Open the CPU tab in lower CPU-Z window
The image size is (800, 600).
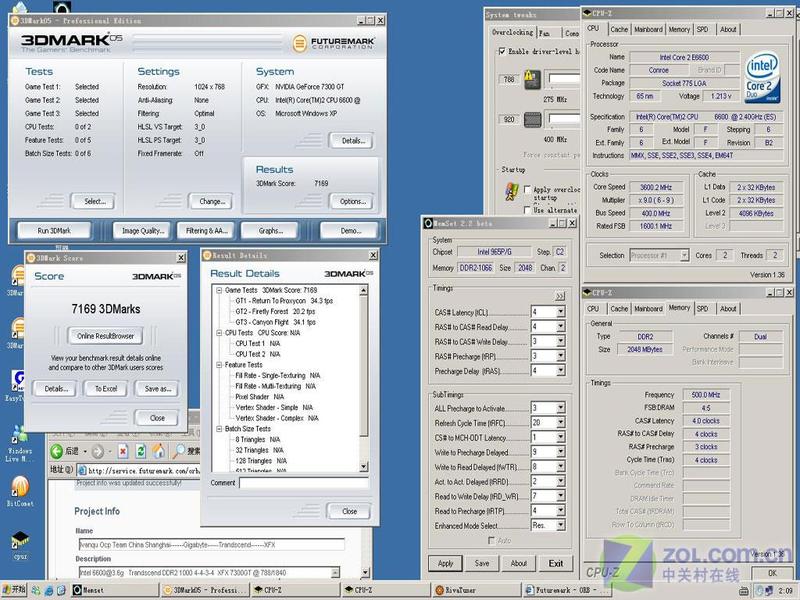(x=593, y=309)
